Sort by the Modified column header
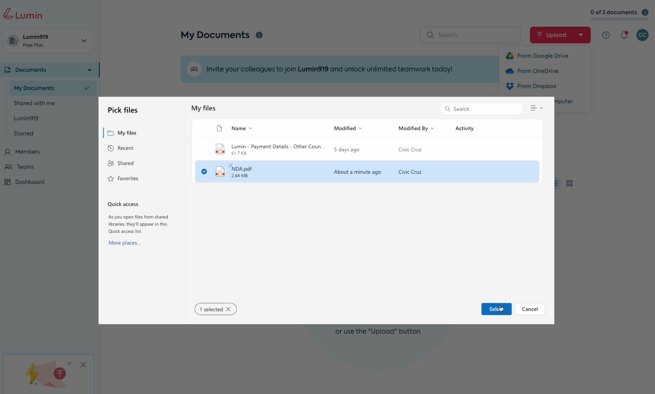Viewport: 655px width, 394px height. [348, 128]
